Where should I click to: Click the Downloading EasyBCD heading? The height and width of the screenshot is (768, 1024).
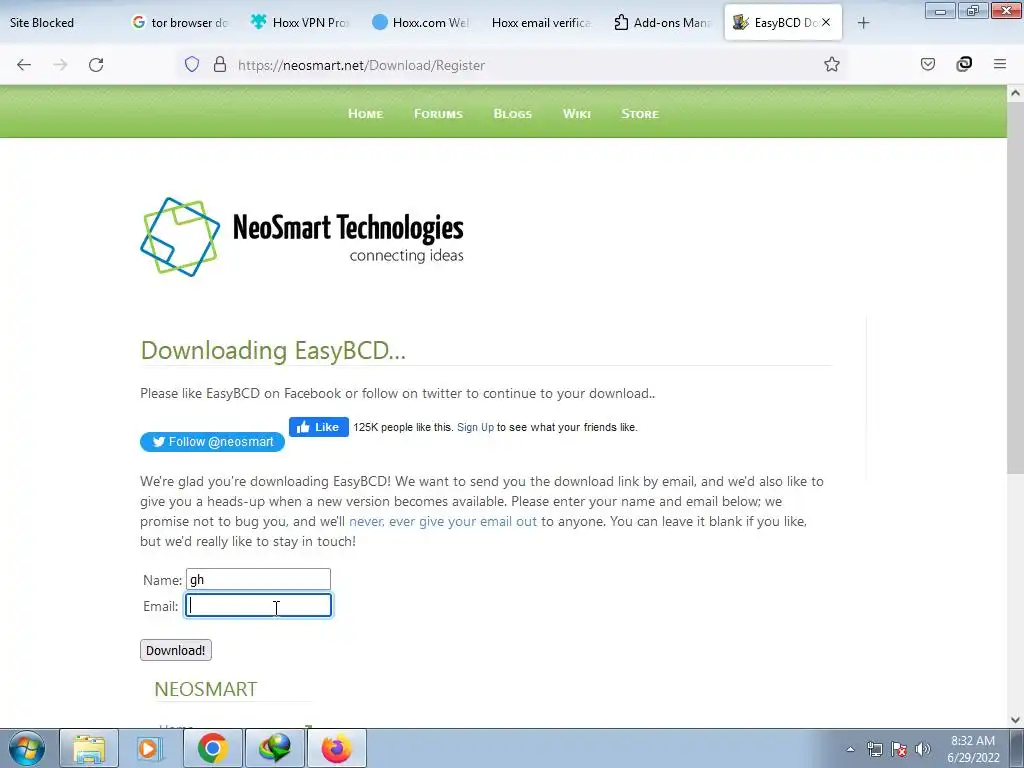click(273, 351)
